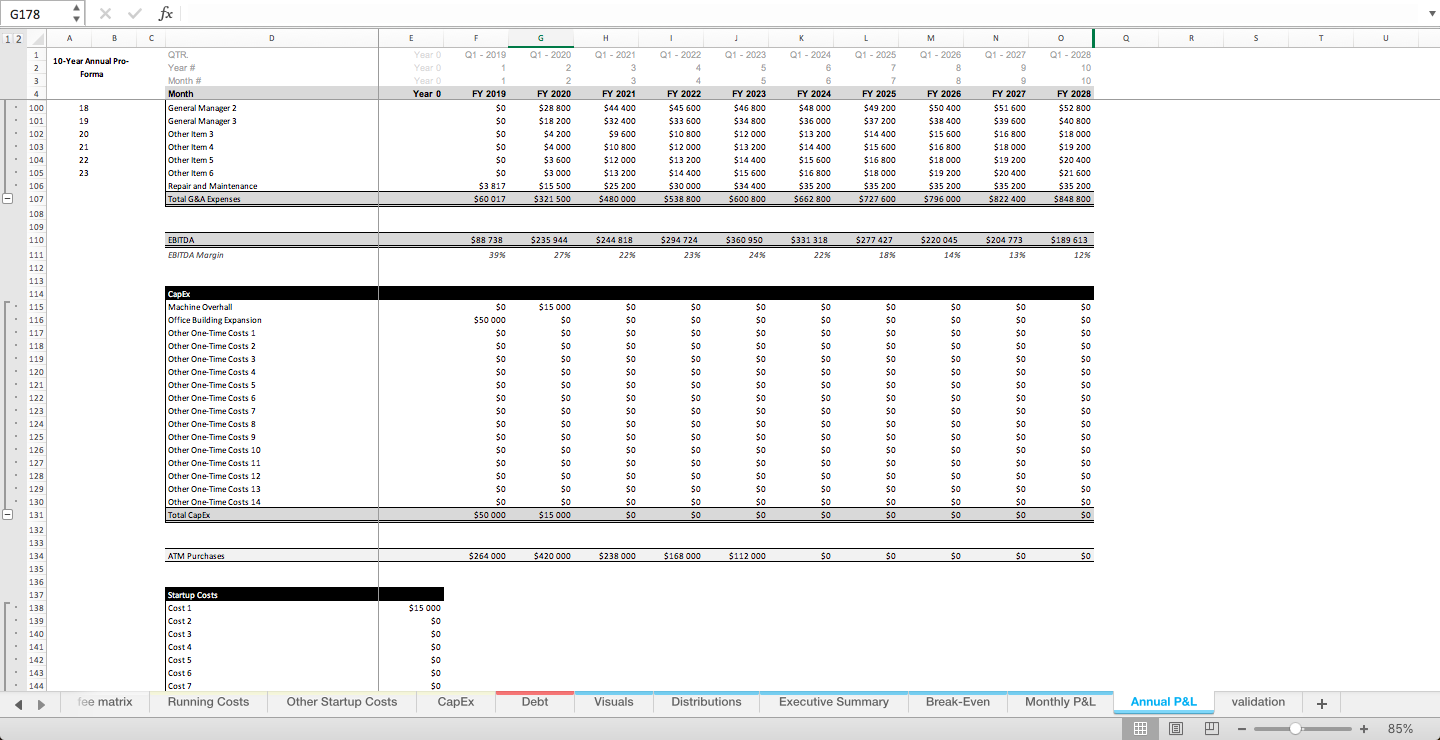The width and height of the screenshot is (1440, 740).
Task: Open the Debt sheet tab
Action: click(534, 702)
